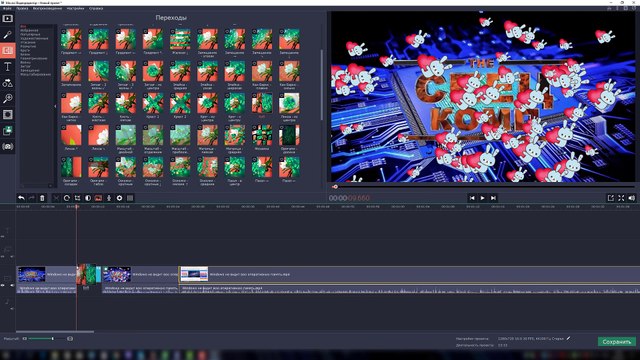Start voice recording with microphone icon
The width and height of the screenshot is (640, 360).
(x=109, y=198)
